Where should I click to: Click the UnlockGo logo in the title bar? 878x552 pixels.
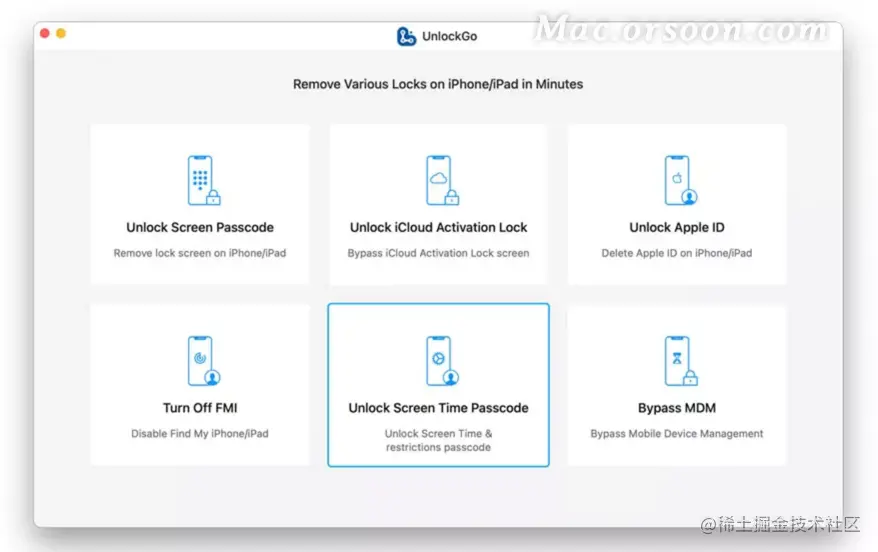407,36
